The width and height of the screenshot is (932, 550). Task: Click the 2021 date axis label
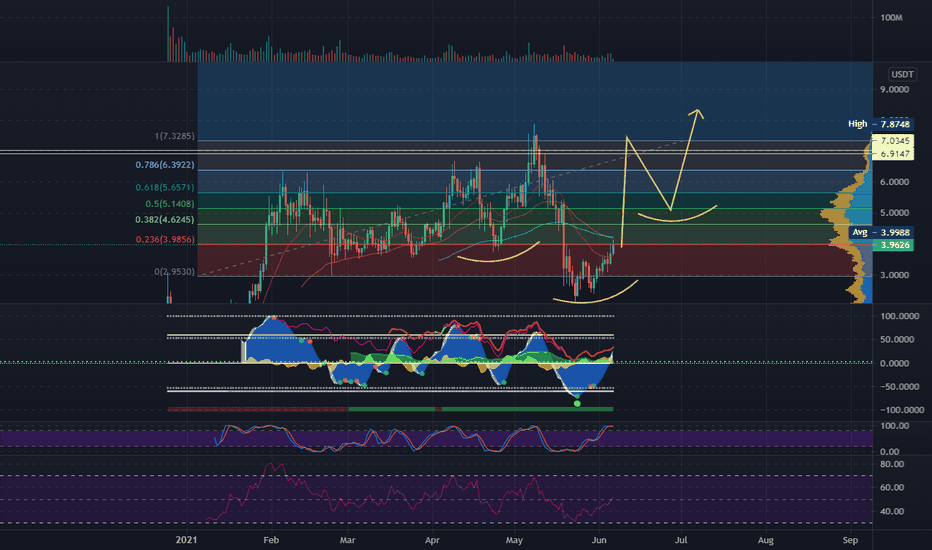pyautogui.click(x=186, y=540)
